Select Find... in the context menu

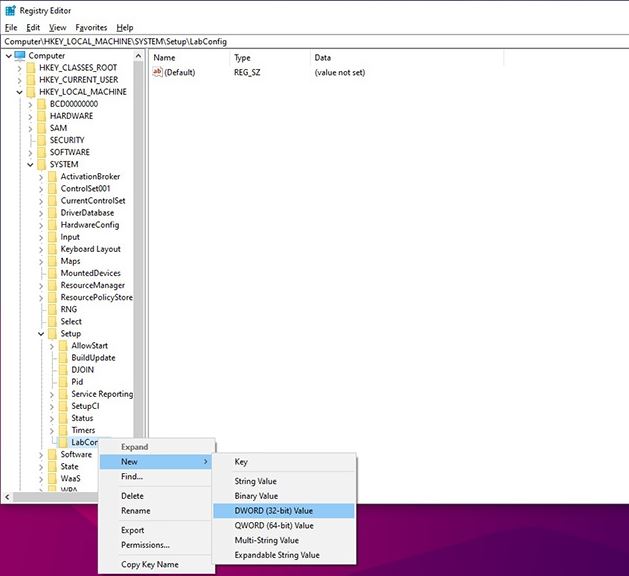click(156, 477)
